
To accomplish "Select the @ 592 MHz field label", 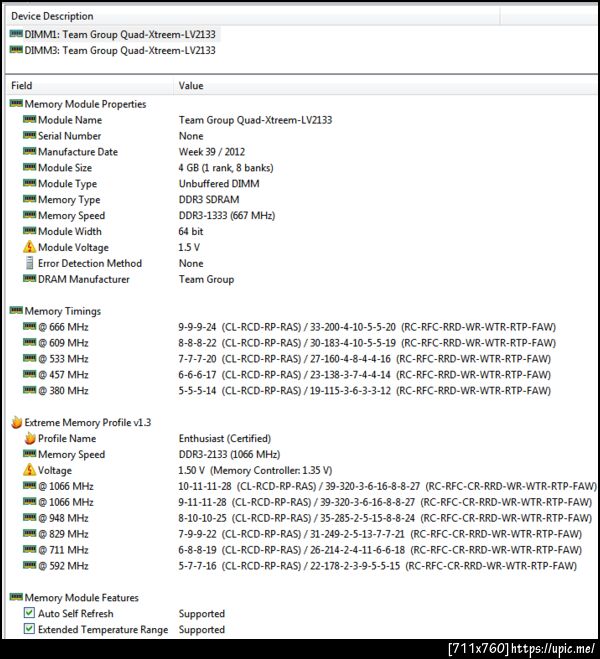I will 63,566.
